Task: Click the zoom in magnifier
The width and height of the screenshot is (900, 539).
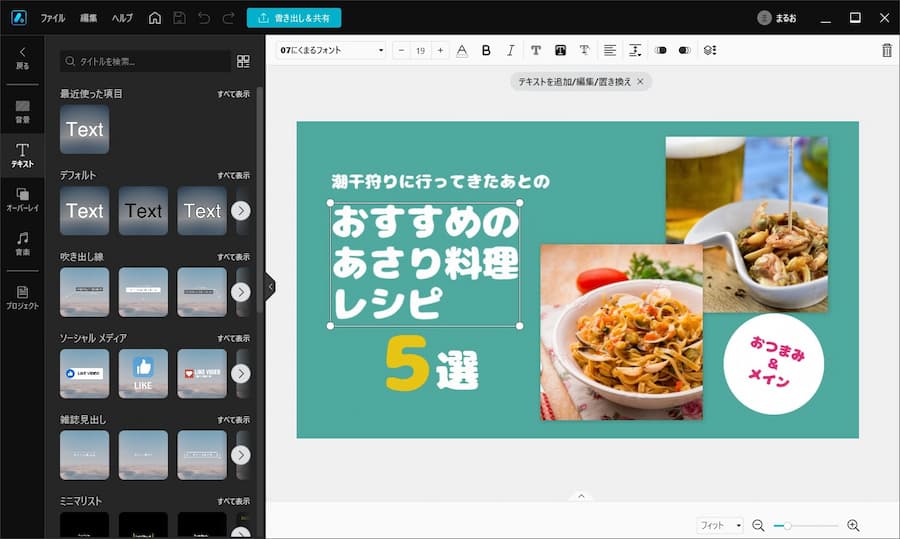Action: click(854, 525)
